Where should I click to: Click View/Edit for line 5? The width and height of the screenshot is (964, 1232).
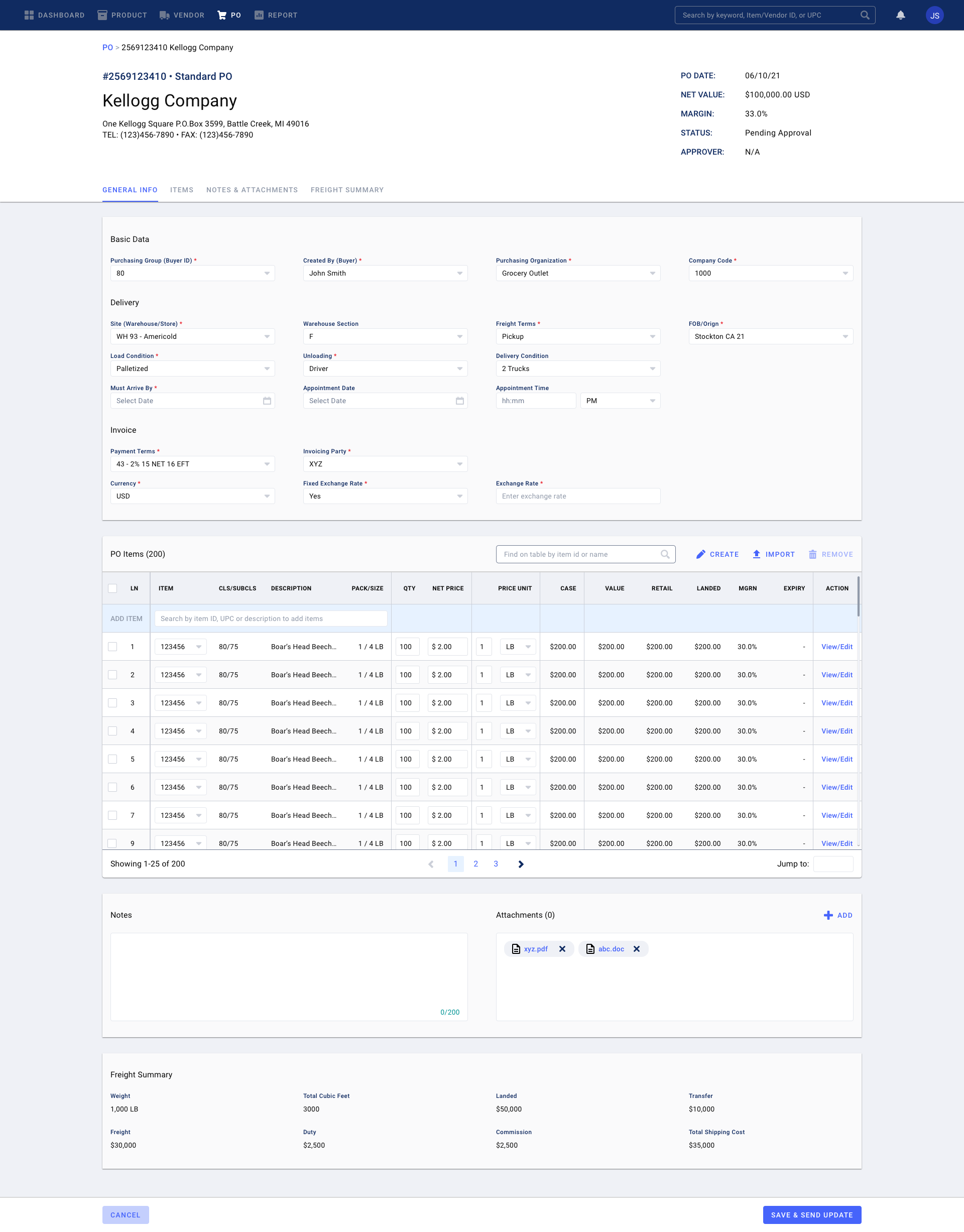tap(836, 760)
